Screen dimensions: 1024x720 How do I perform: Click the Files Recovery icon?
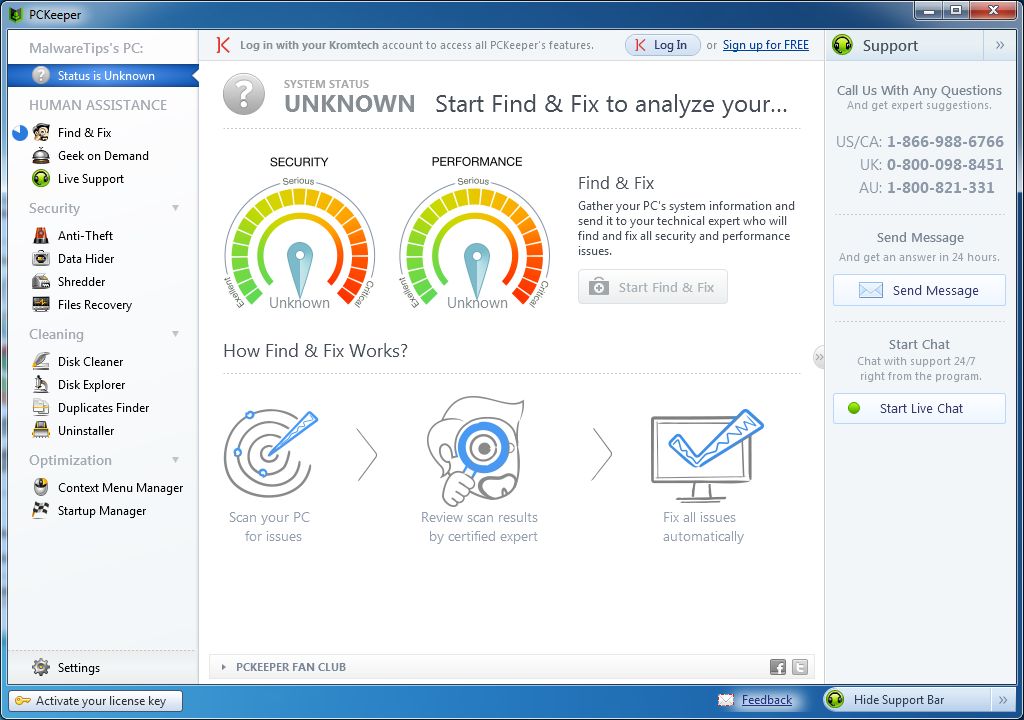41,304
